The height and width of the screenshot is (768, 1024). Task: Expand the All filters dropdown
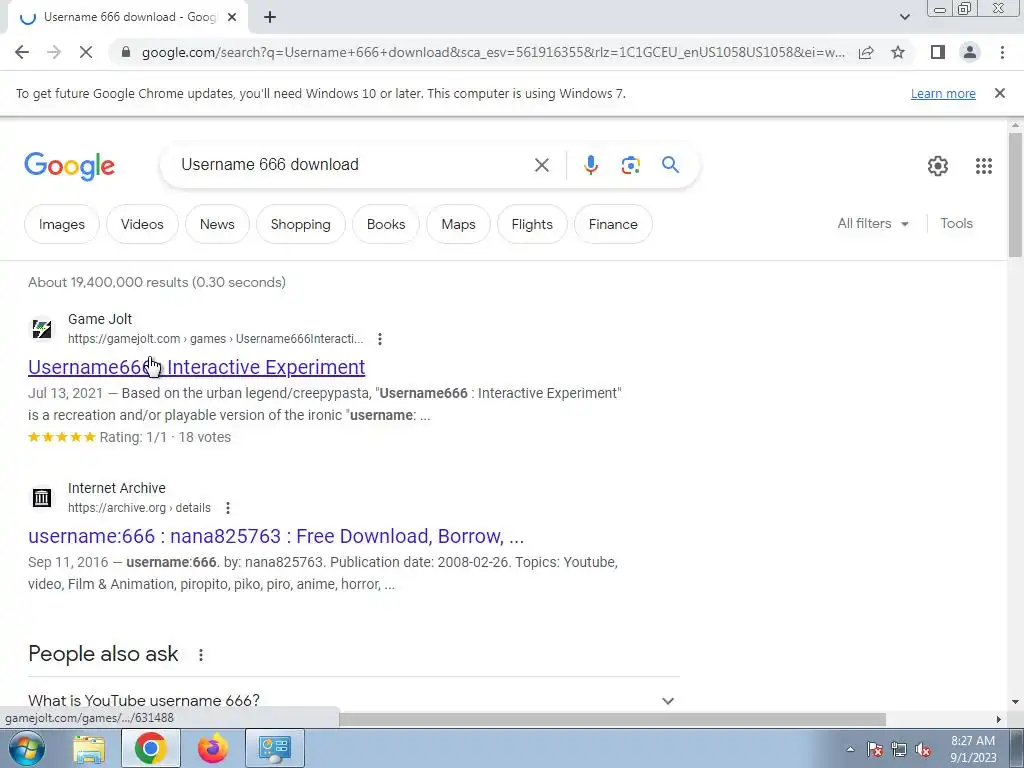pos(872,223)
